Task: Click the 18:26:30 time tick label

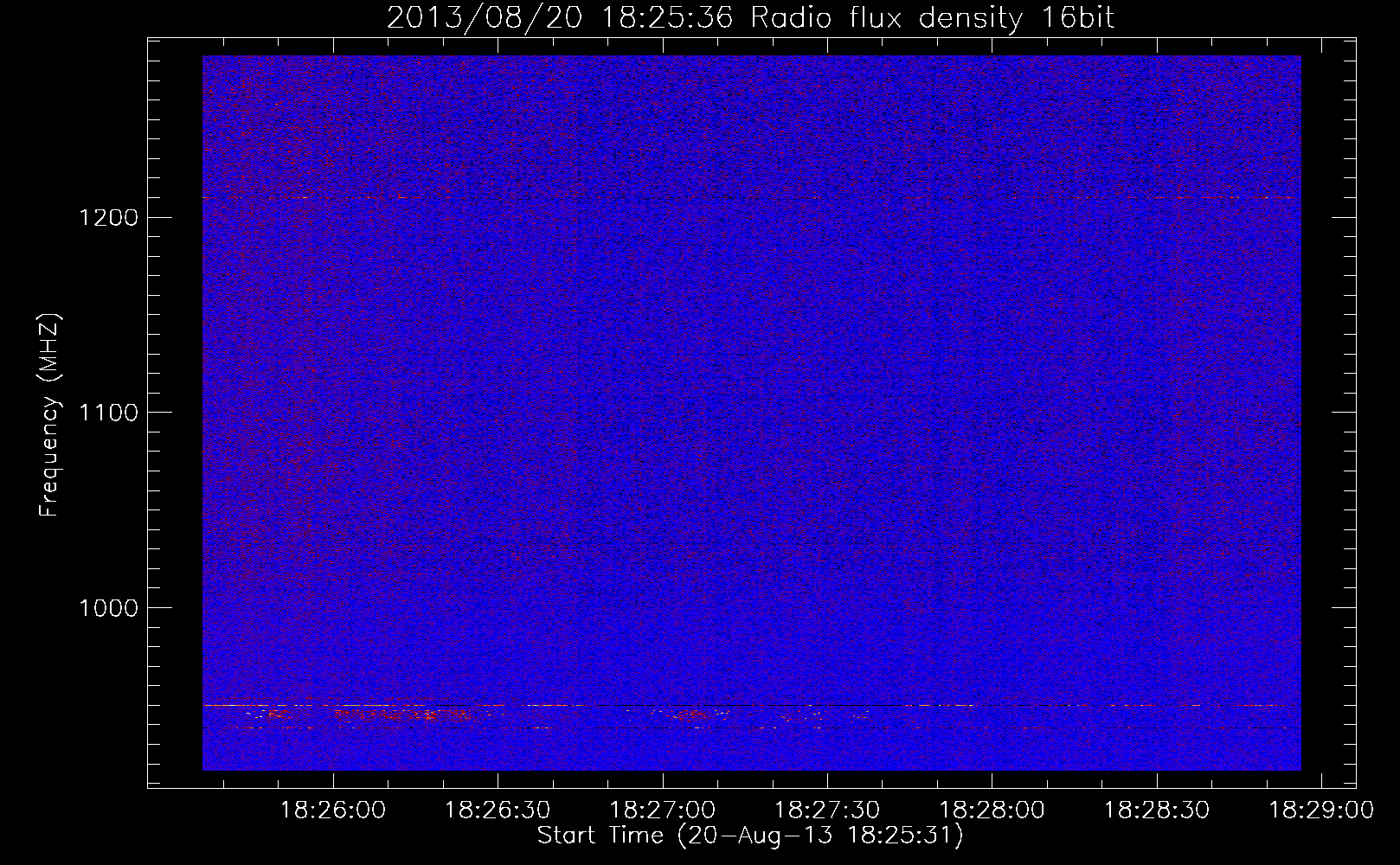Action: point(498,811)
